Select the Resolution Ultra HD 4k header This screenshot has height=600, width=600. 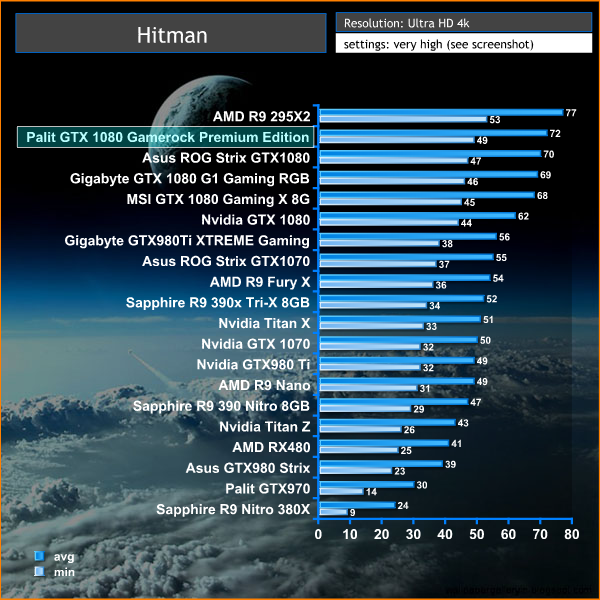click(x=464, y=23)
